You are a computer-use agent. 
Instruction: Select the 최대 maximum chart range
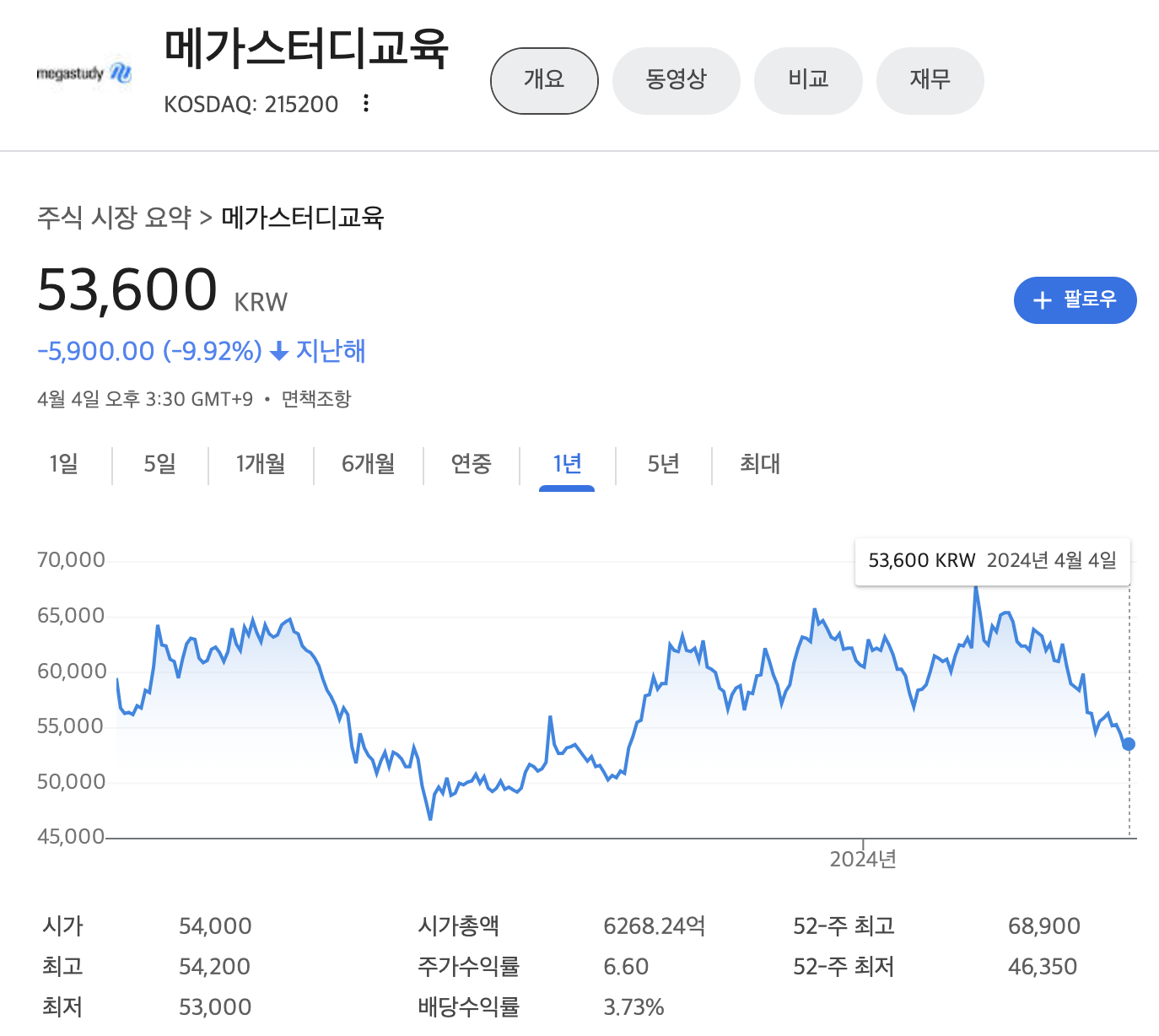click(x=759, y=464)
